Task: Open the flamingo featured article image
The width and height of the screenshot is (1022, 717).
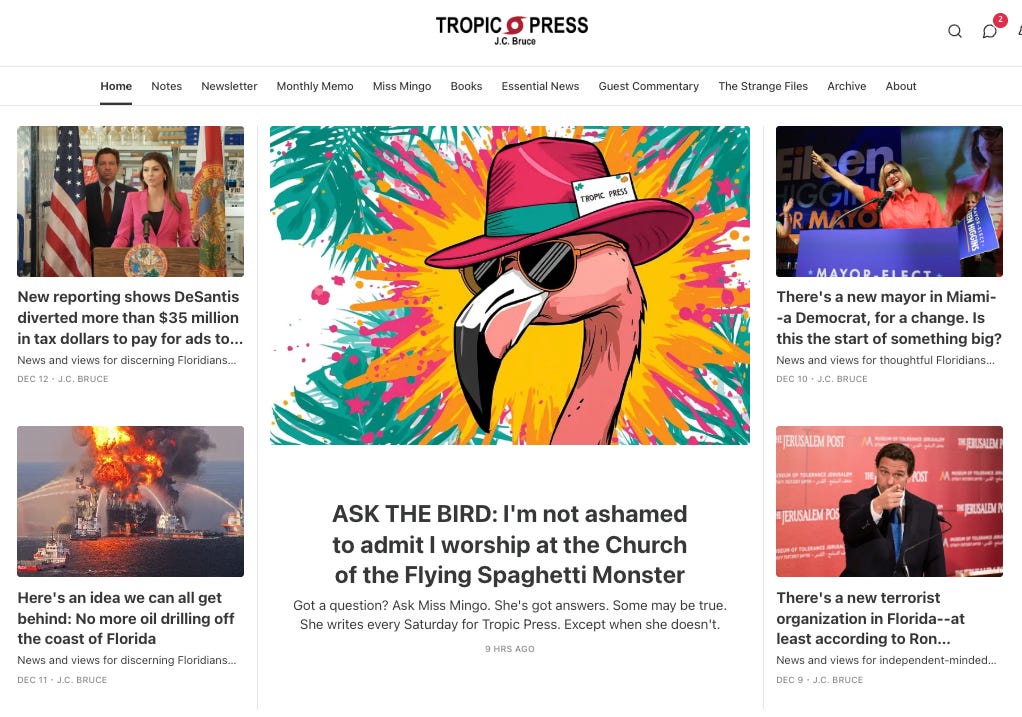Action: click(510, 285)
